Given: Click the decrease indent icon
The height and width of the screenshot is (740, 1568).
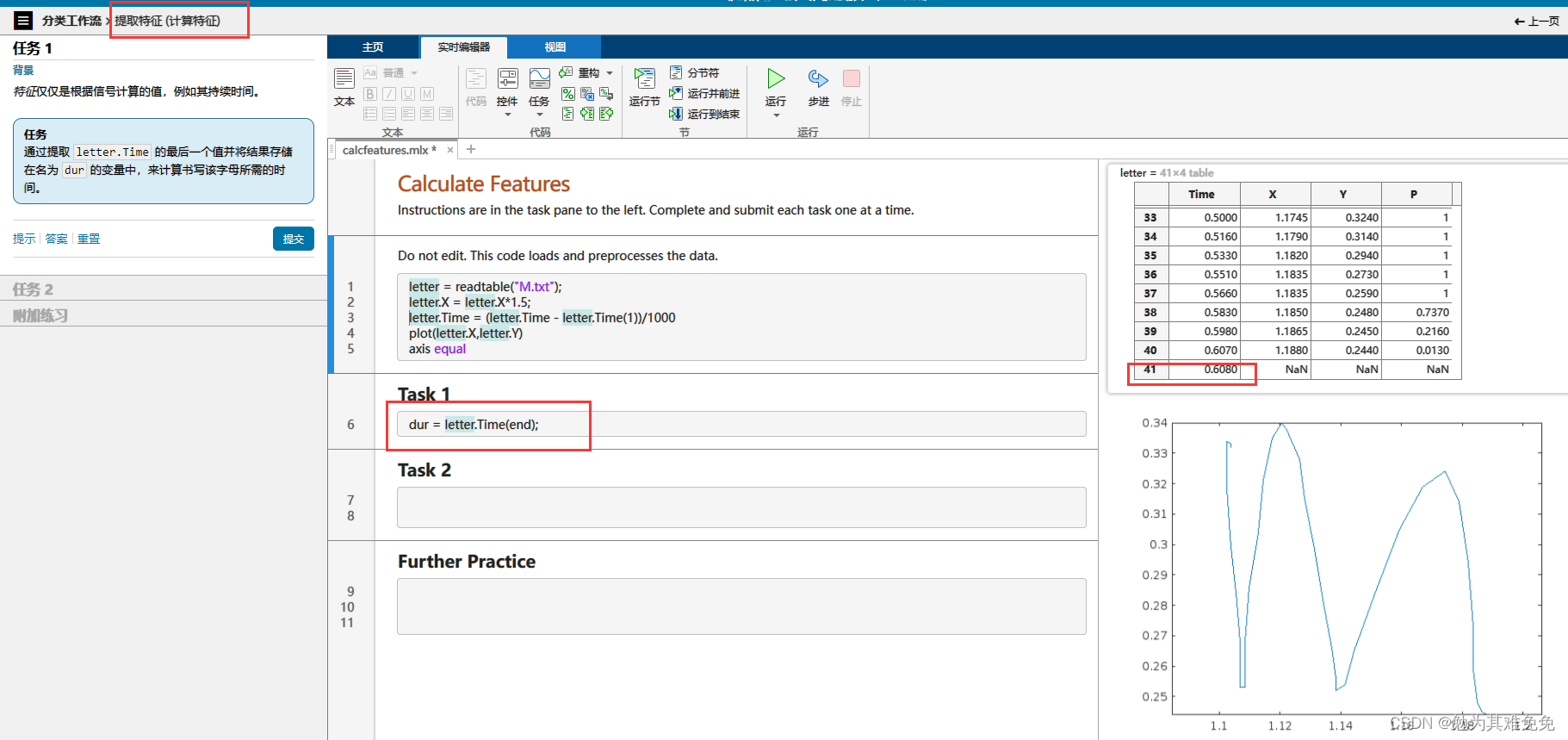Looking at the screenshot, I should pyautogui.click(x=606, y=114).
